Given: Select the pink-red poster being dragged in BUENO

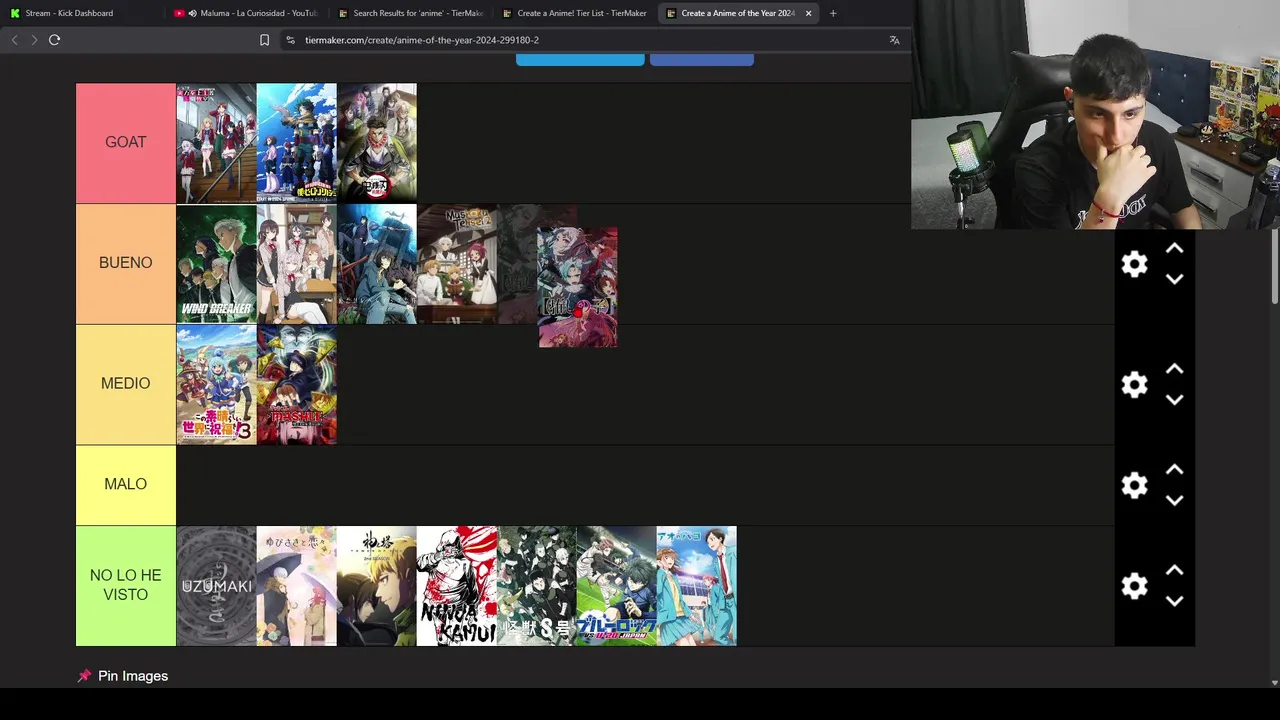Looking at the screenshot, I should [x=578, y=288].
